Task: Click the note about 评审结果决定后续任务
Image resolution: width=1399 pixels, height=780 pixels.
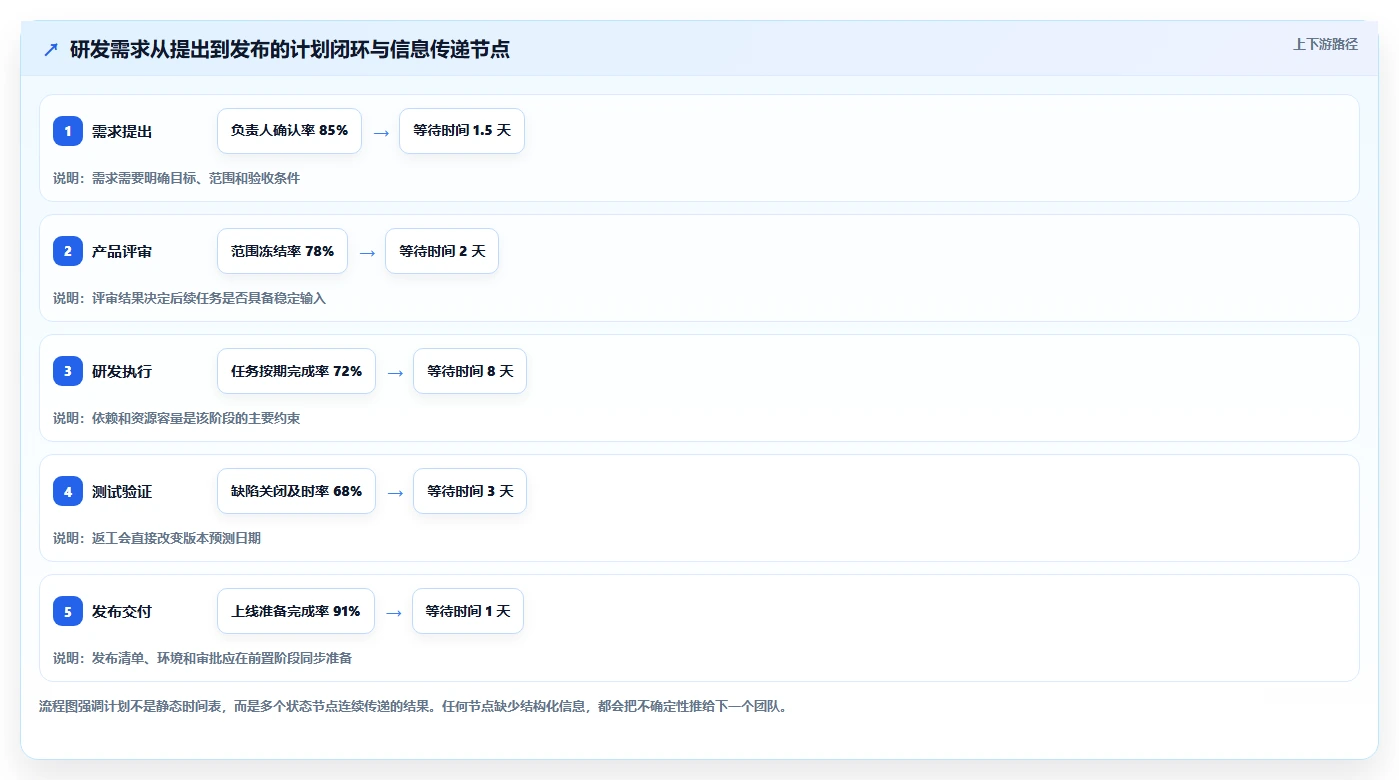Action: click(189, 298)
